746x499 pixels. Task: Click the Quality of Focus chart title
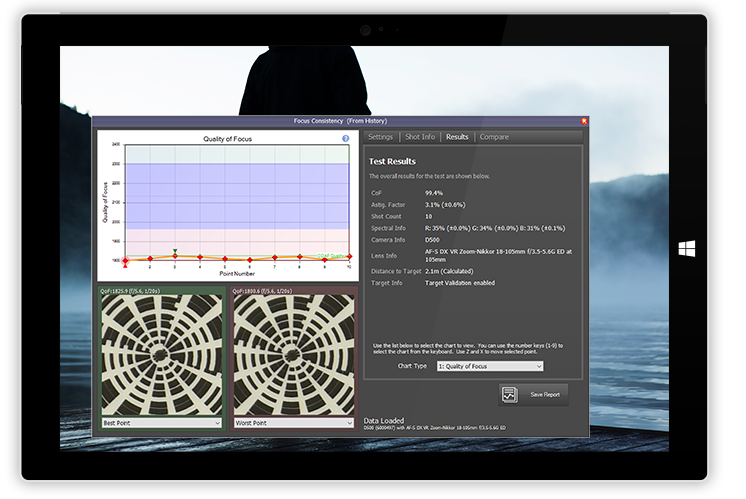pos(225,139)
